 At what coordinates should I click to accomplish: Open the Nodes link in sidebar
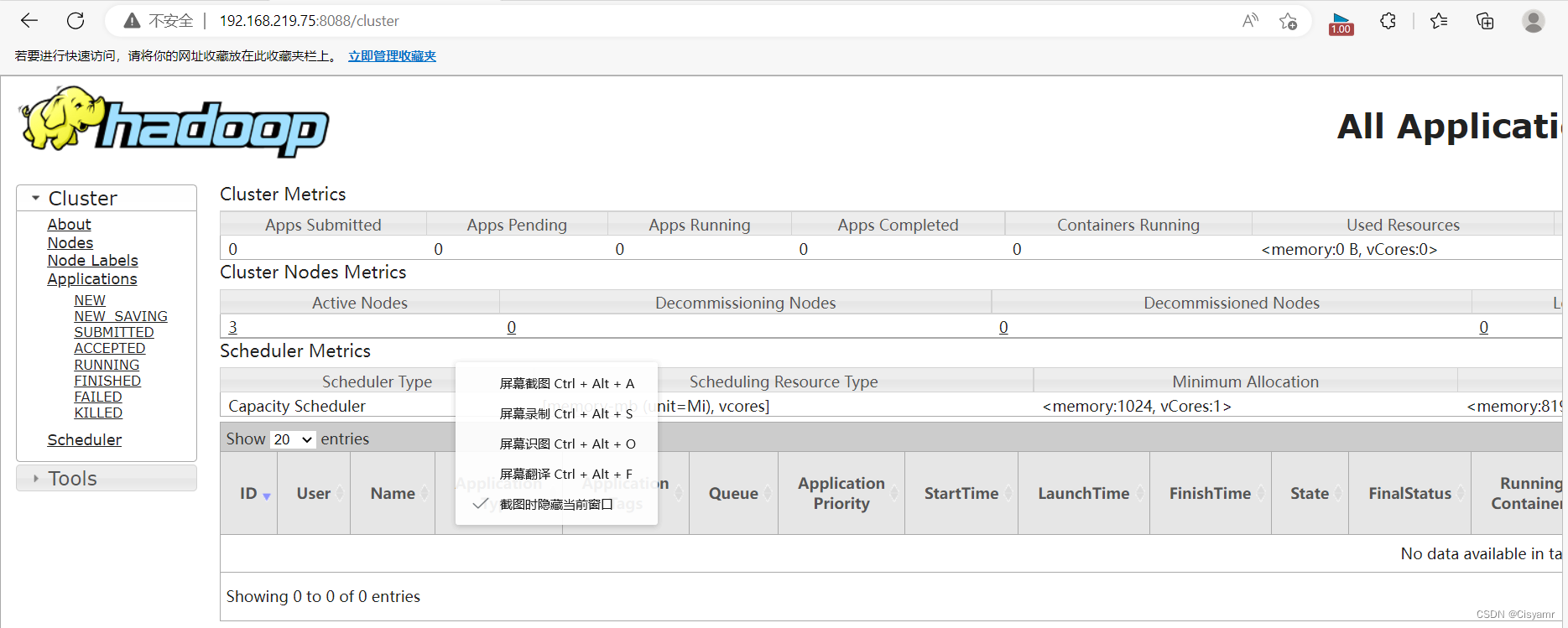point(70,243)
